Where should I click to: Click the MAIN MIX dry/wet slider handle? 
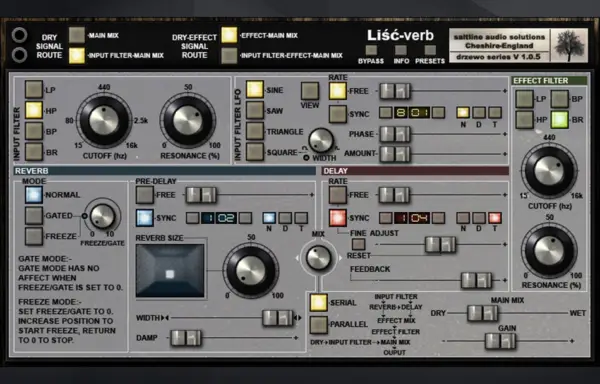pos(483,313)
